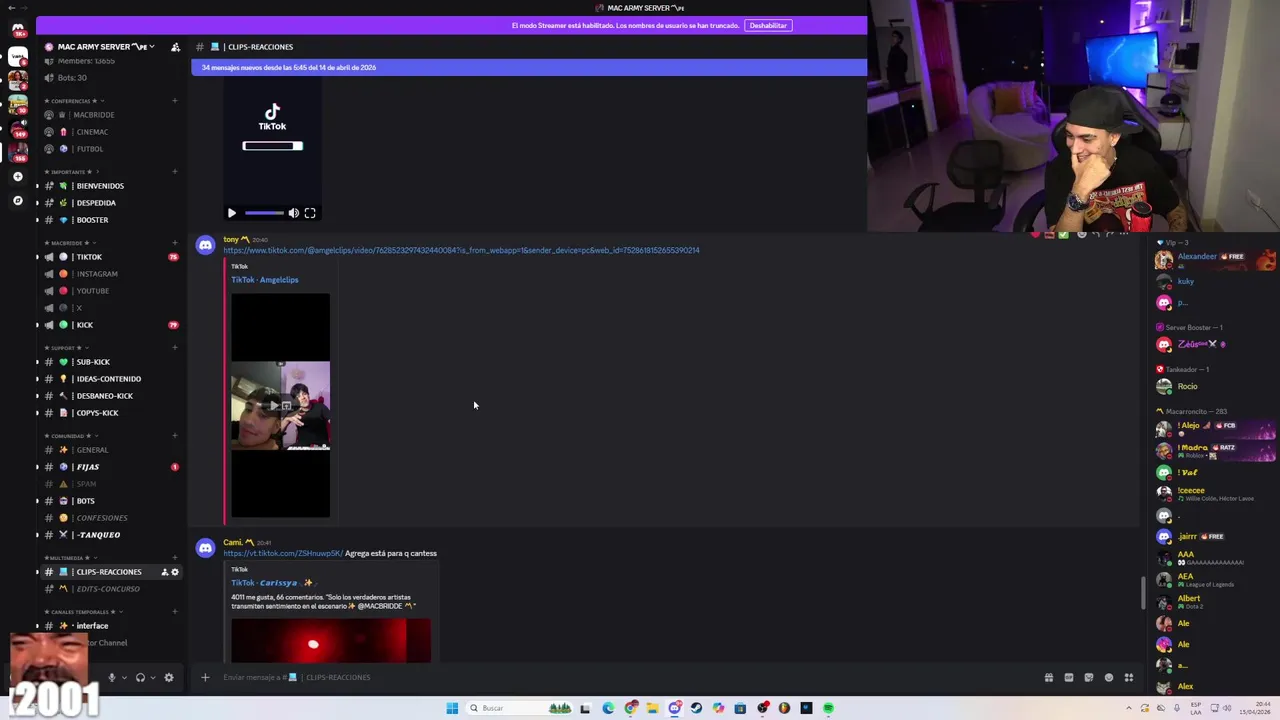Open Cami's vt.tiktok.com link

tap(283, 553)
